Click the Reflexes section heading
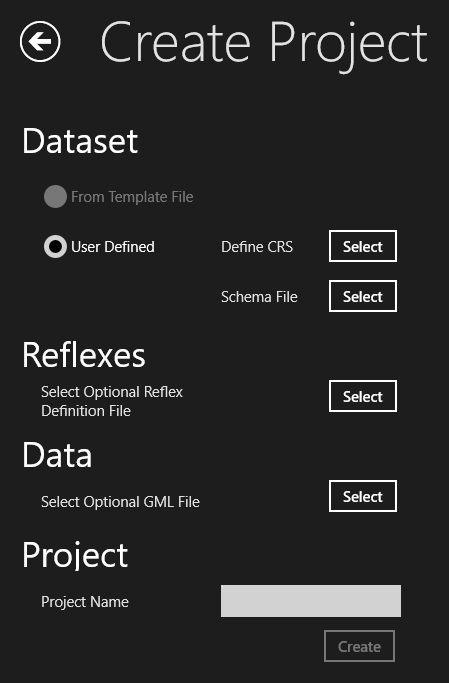449x683 pixels. click(84, 355)
